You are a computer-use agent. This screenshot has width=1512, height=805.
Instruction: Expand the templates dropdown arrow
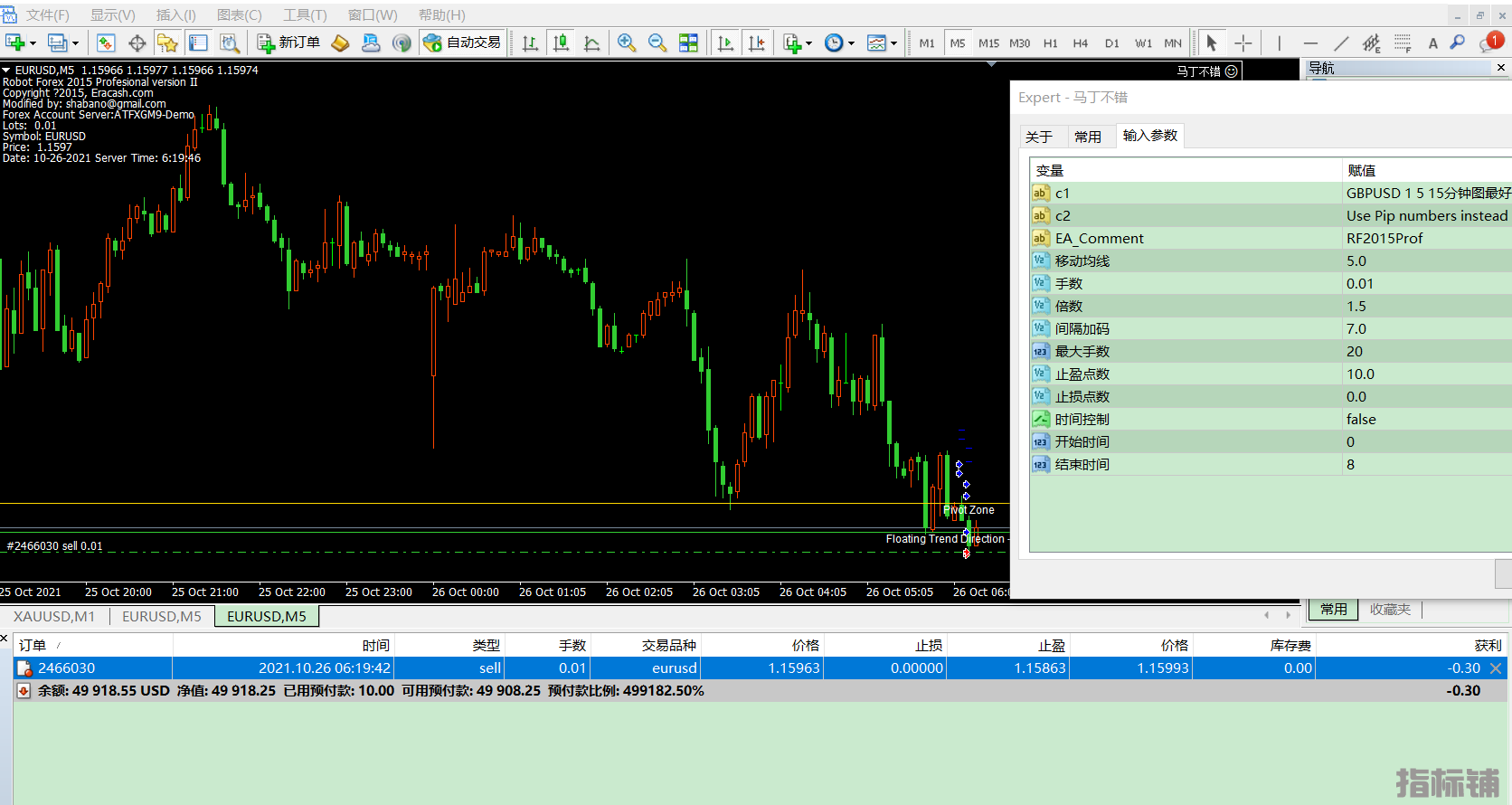[x=893, y=43]
